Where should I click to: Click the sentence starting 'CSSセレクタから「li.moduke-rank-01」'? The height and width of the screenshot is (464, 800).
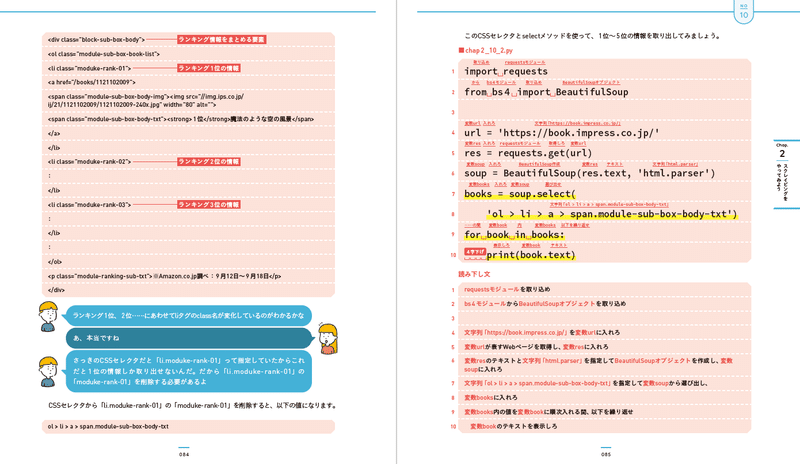(193, 406)
